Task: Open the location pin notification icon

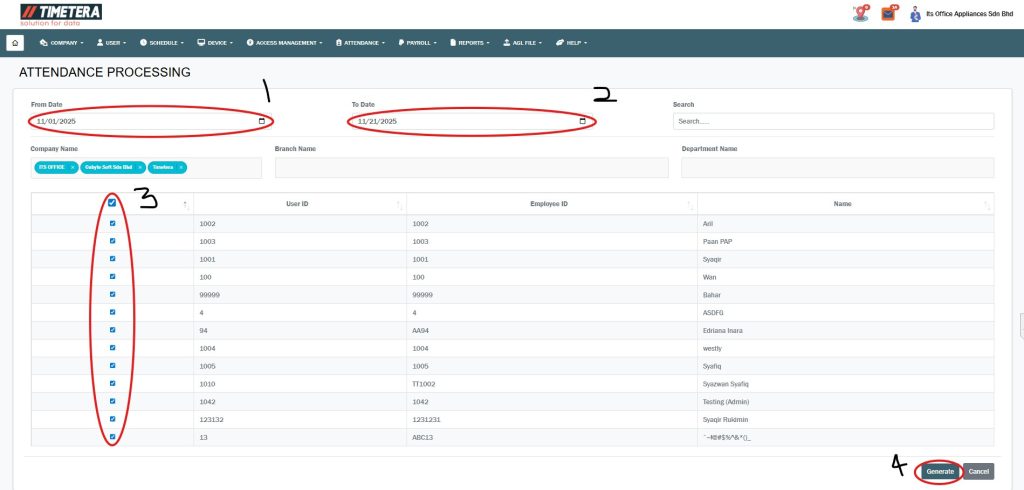Action: click(x=859, y=14)
